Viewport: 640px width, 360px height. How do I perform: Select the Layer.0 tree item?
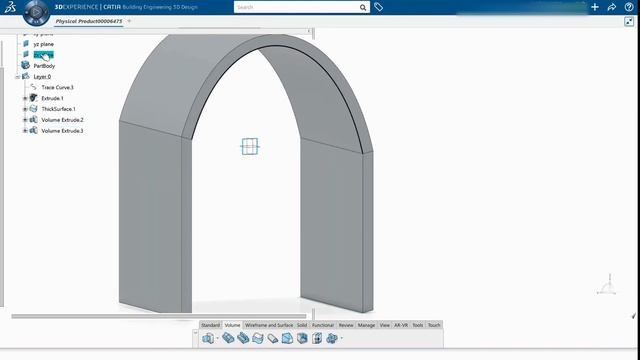42,77
